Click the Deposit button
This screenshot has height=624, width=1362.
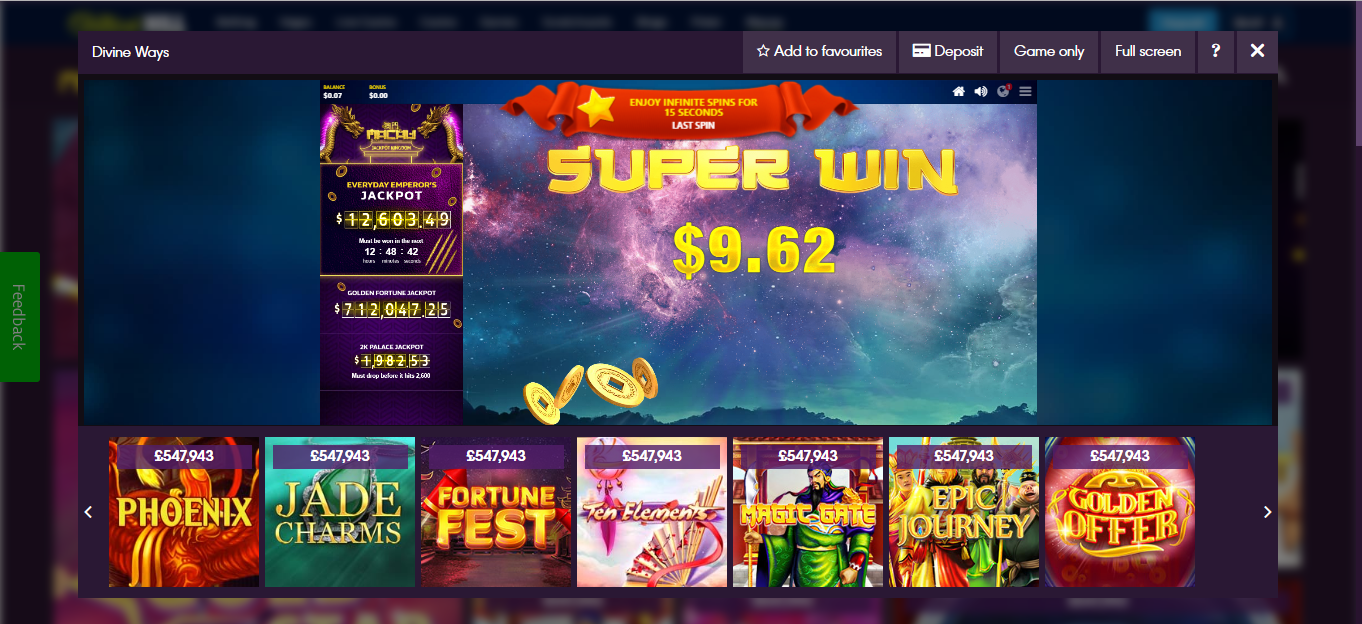[948, 51]
